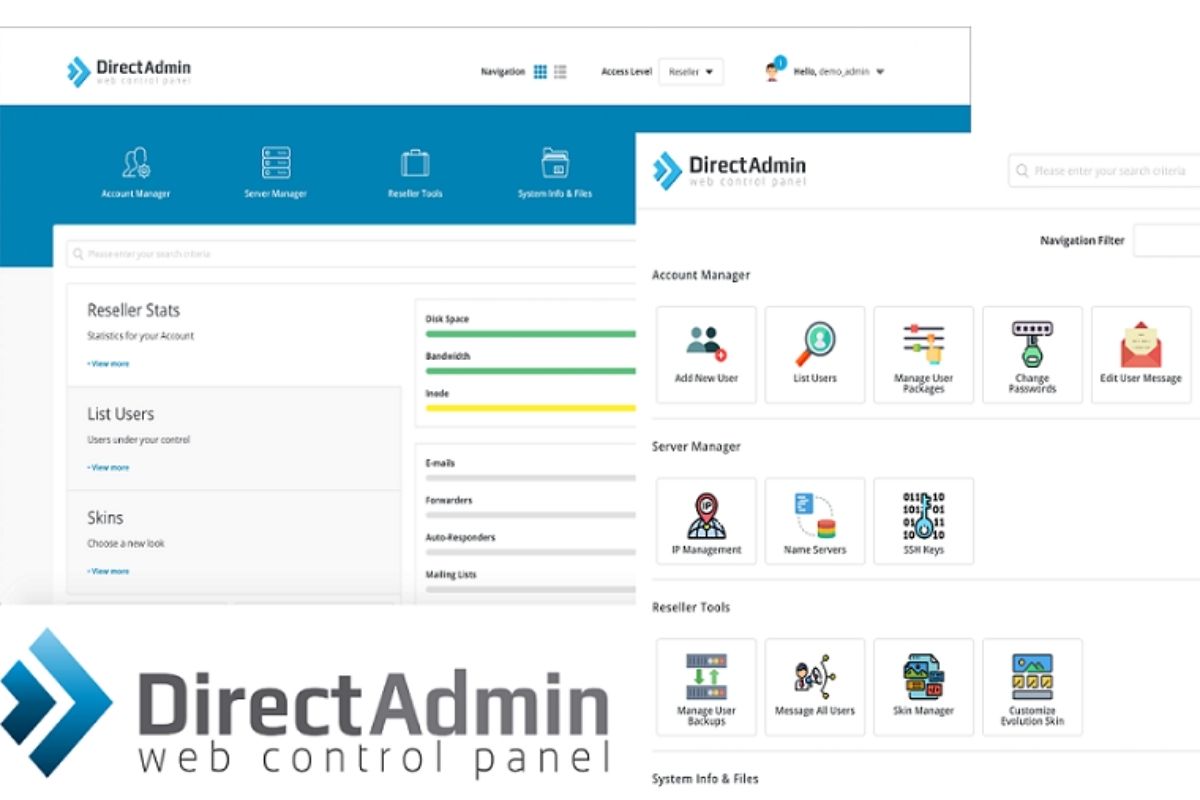Select Account Manager in the blue menu
Viewport: 1200px width, 800px height.
click(x=136, y=172)
